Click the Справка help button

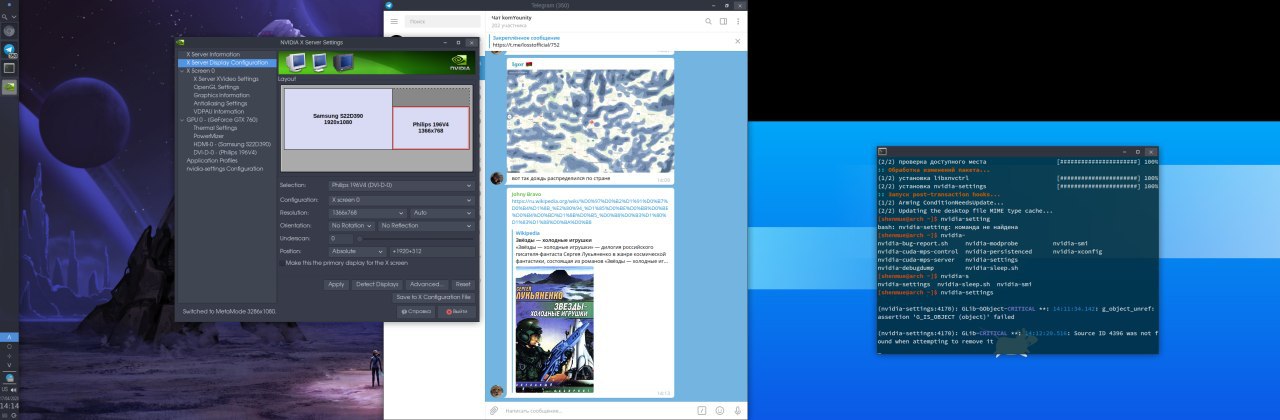pyautogui.click(x=418, y=312)
